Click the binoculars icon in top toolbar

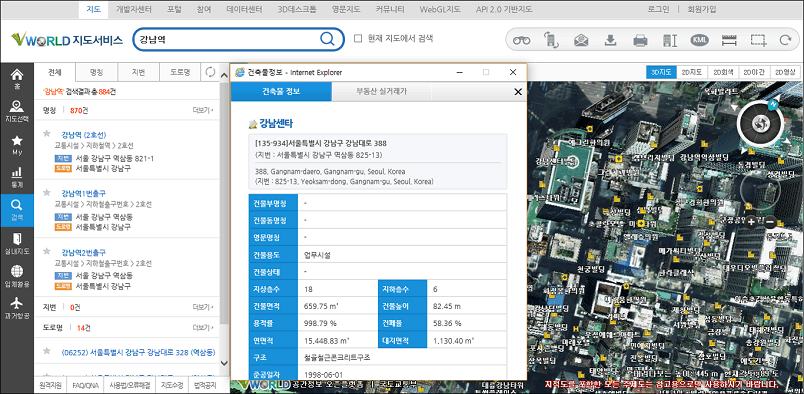tap(521, 40)
